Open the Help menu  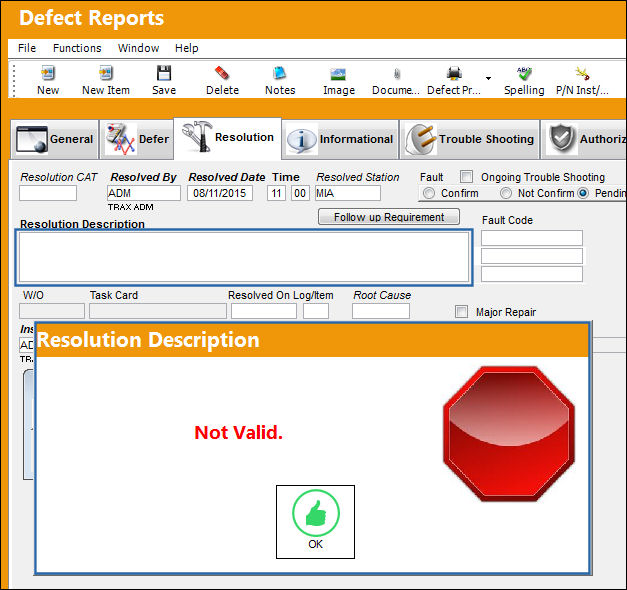click(x=186, y=48)
